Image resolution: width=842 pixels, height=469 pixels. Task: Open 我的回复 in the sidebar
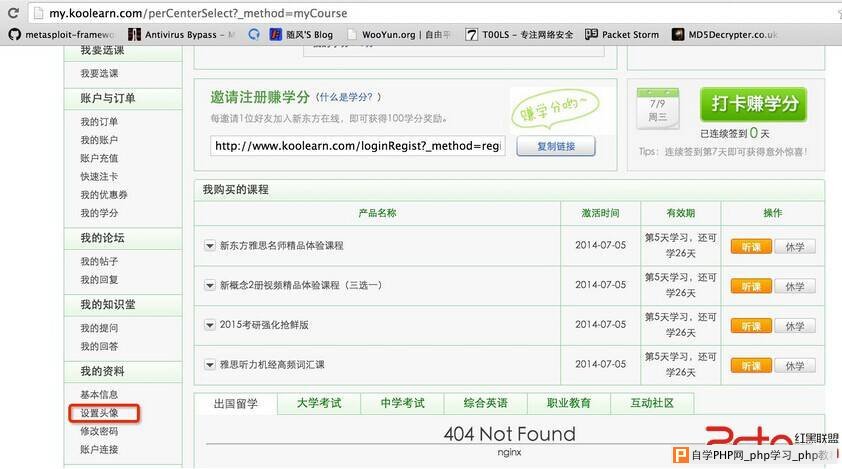tap(99, 280)
